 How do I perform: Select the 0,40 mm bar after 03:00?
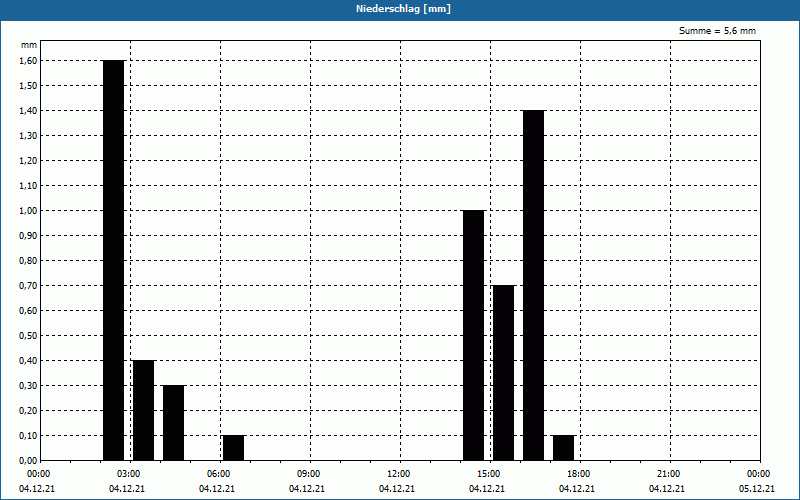[x=143, y=410]
